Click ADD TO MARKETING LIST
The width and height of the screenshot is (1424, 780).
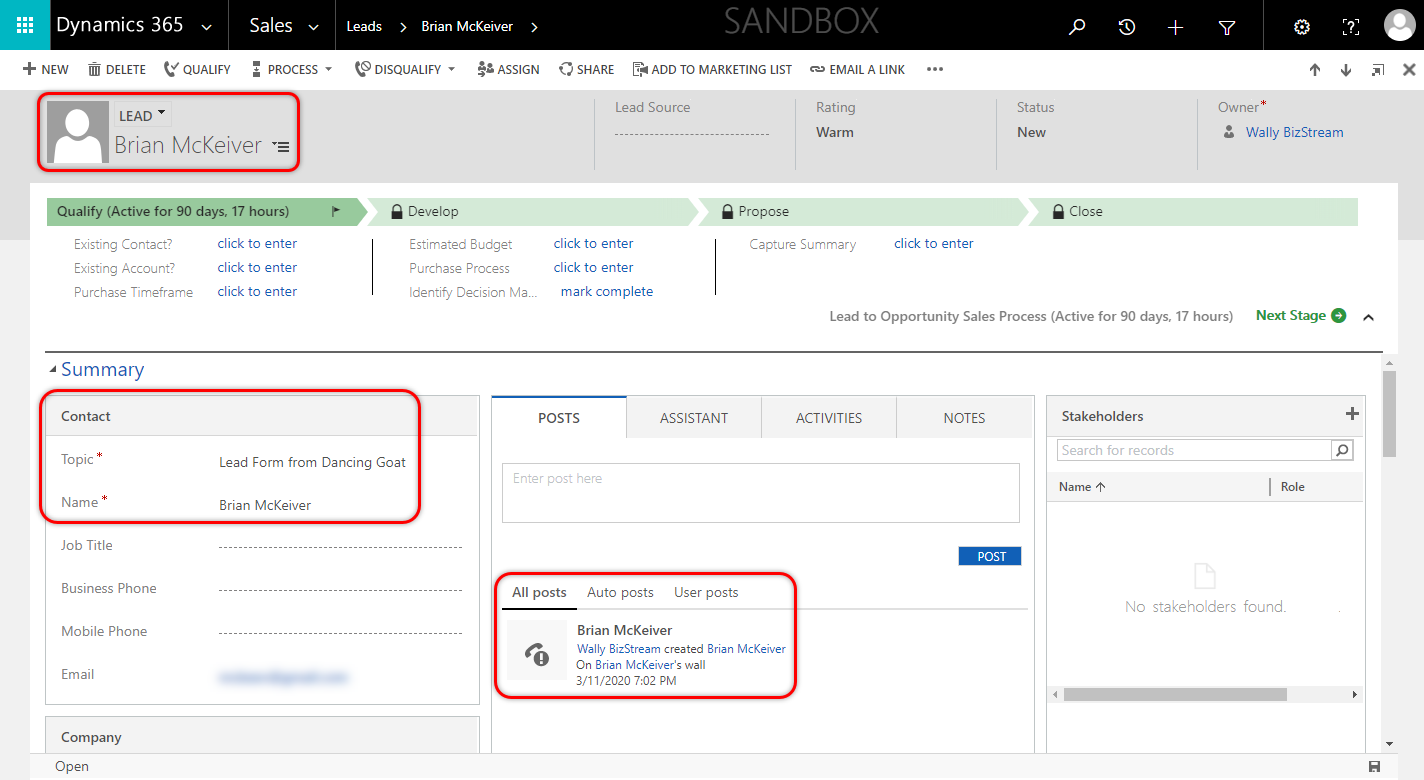(712, 69)
